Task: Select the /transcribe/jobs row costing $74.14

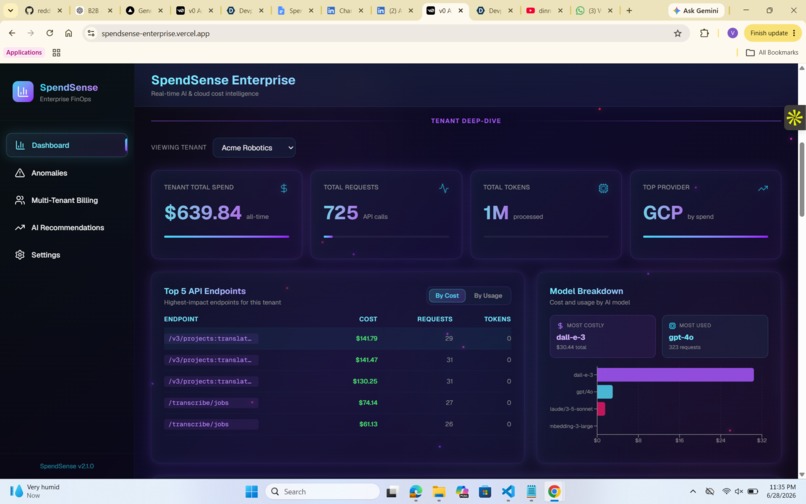Action: coord(337,403)
